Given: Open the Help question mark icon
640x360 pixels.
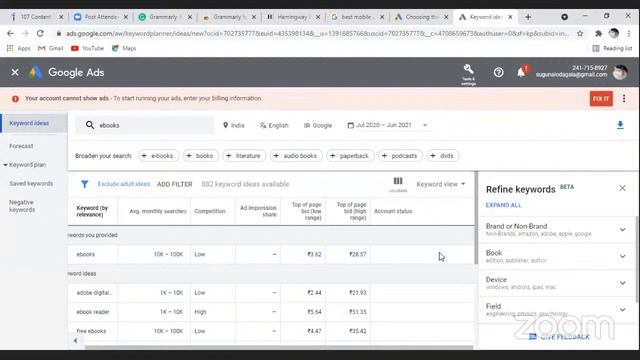Looking at the screenshot, I should click(498, 73).
